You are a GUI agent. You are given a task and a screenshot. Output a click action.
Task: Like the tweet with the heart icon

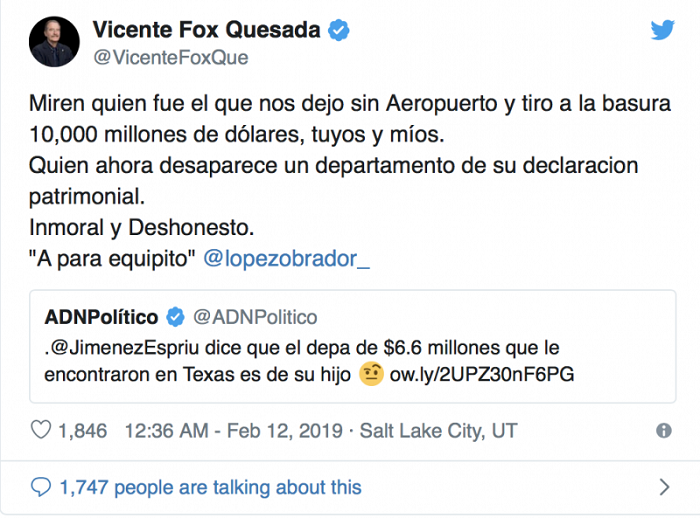41,431
